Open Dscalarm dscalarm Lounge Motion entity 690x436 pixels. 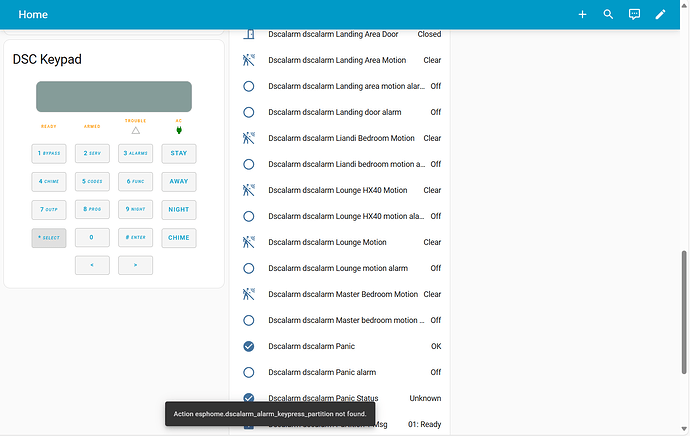[327, 242]
